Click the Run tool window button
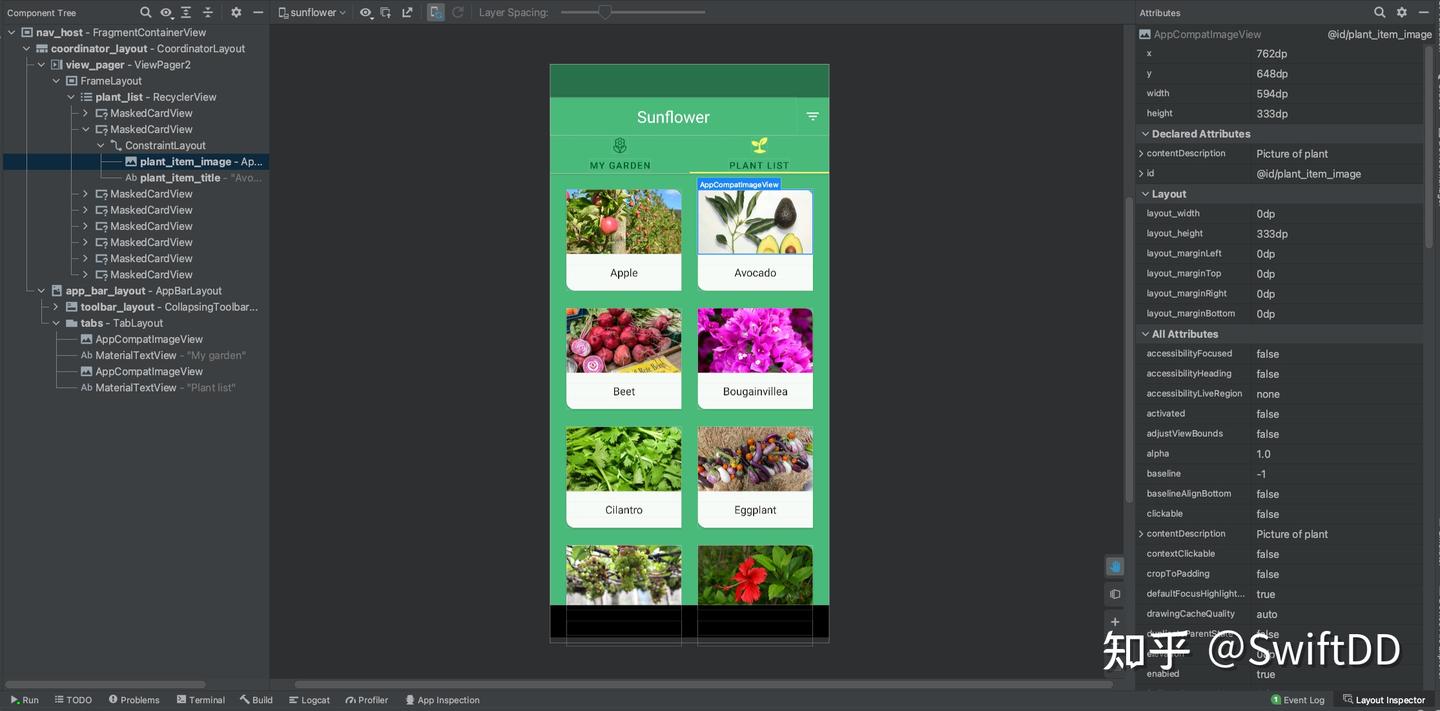The height and width of the screenshot is (711, 1440). [25, 699]
